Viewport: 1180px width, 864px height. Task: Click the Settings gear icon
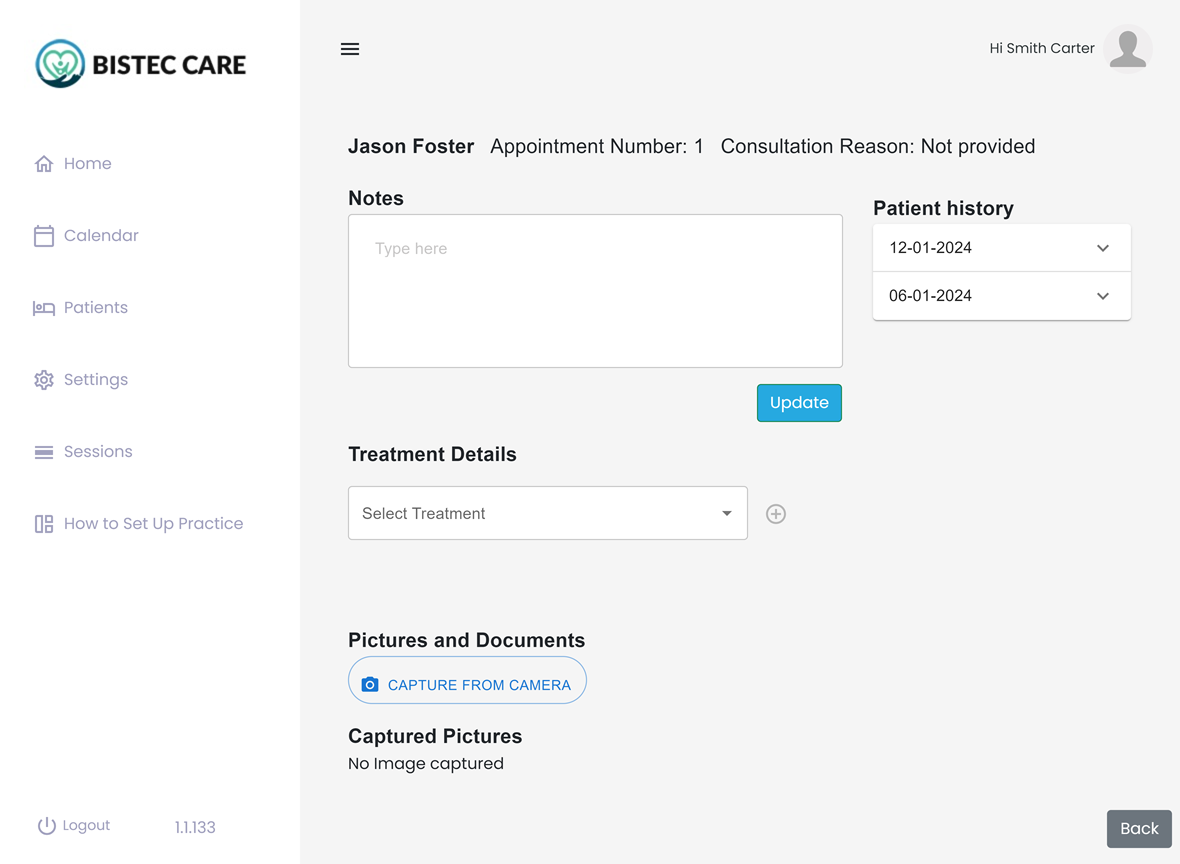coord(44,380)
